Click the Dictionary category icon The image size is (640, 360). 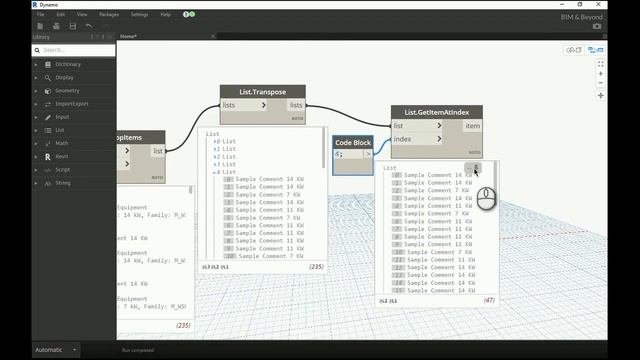[48, 64]
